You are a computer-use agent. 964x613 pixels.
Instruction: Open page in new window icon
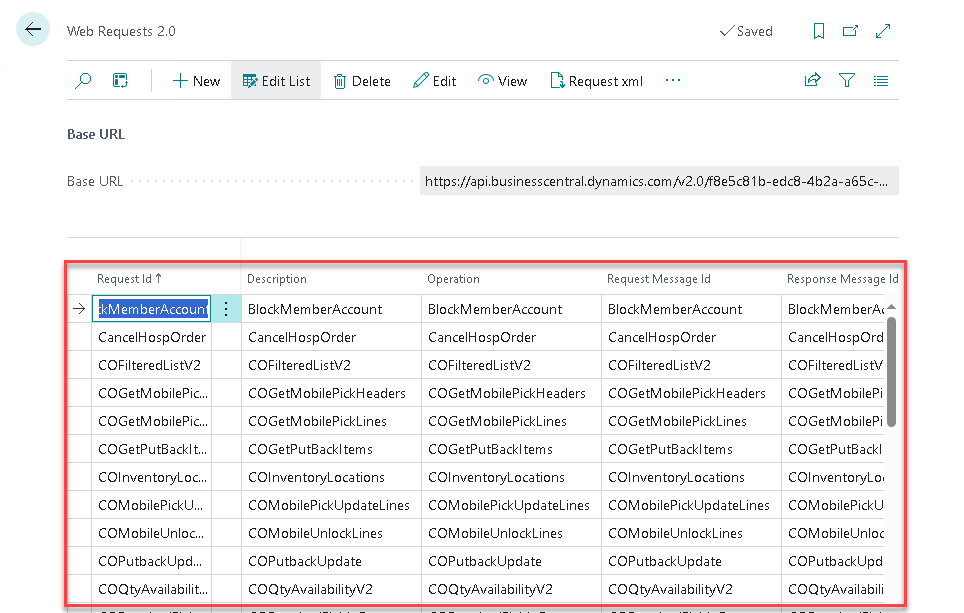click(x=850, y=31)
